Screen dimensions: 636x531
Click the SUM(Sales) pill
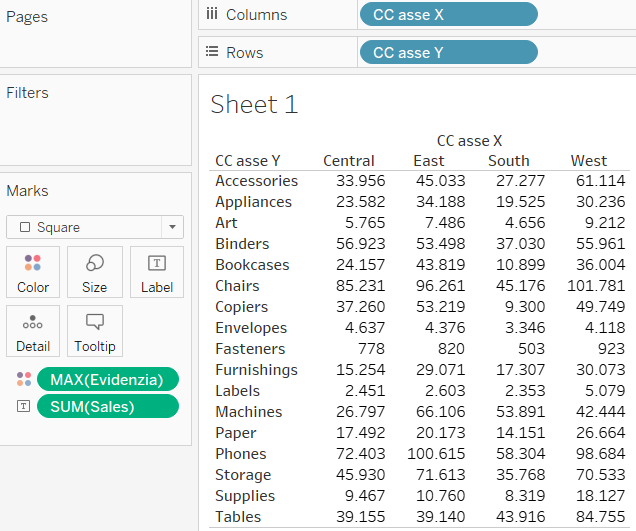pos(107,406)
